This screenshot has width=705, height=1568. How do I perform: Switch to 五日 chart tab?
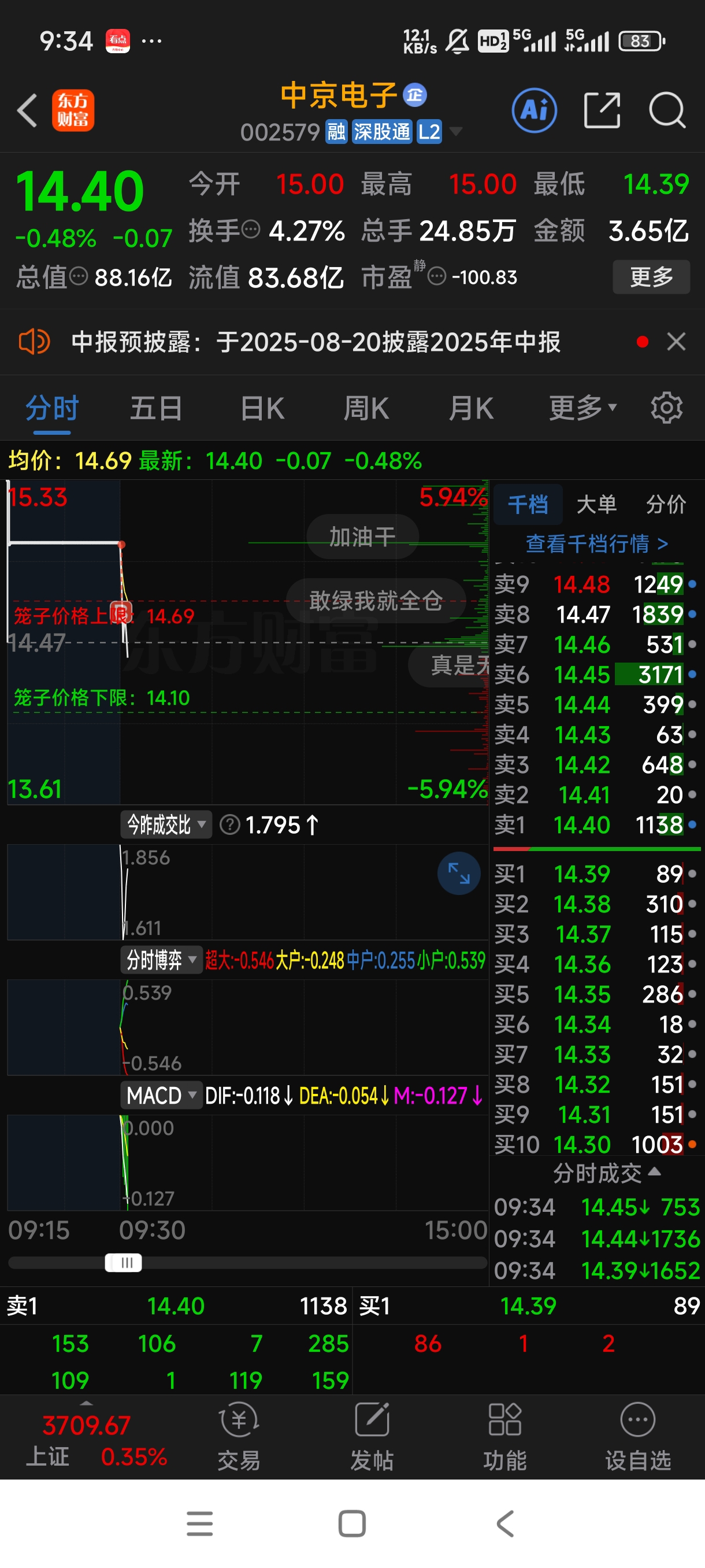click(x=157, y=408)
